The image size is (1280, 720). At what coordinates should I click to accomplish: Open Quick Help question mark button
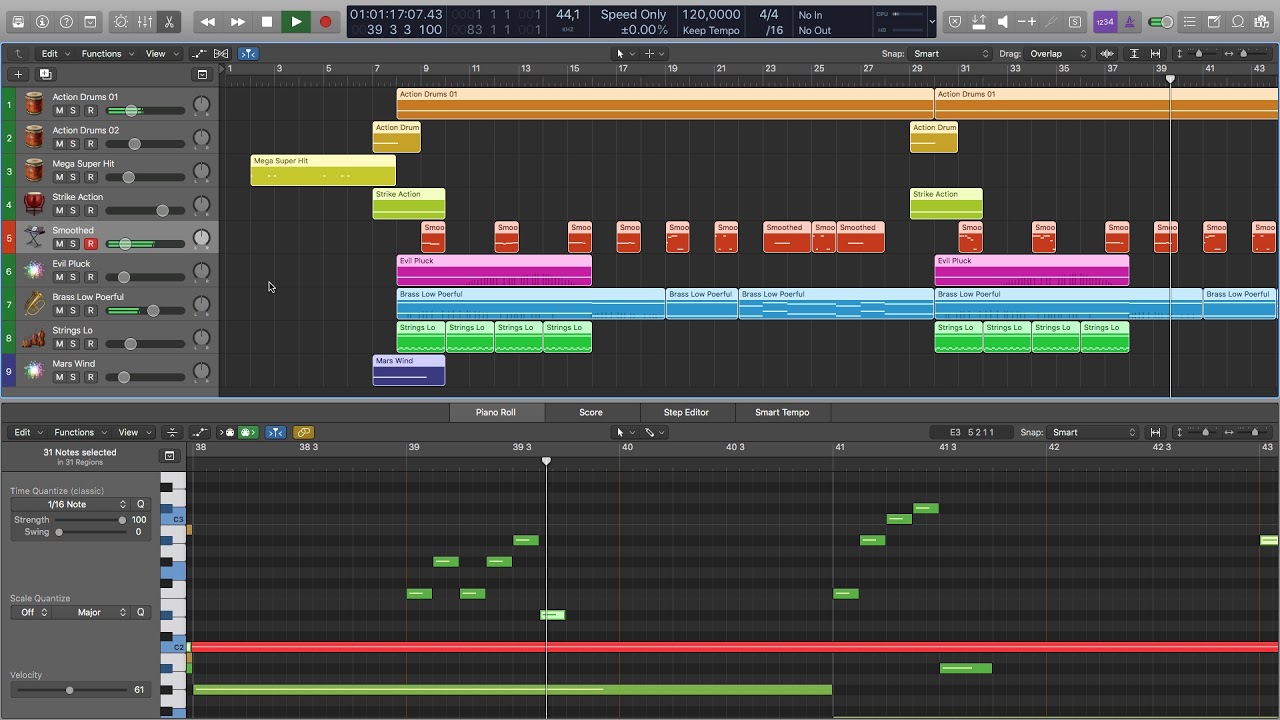pyautogui.click(x=66, y=21)
